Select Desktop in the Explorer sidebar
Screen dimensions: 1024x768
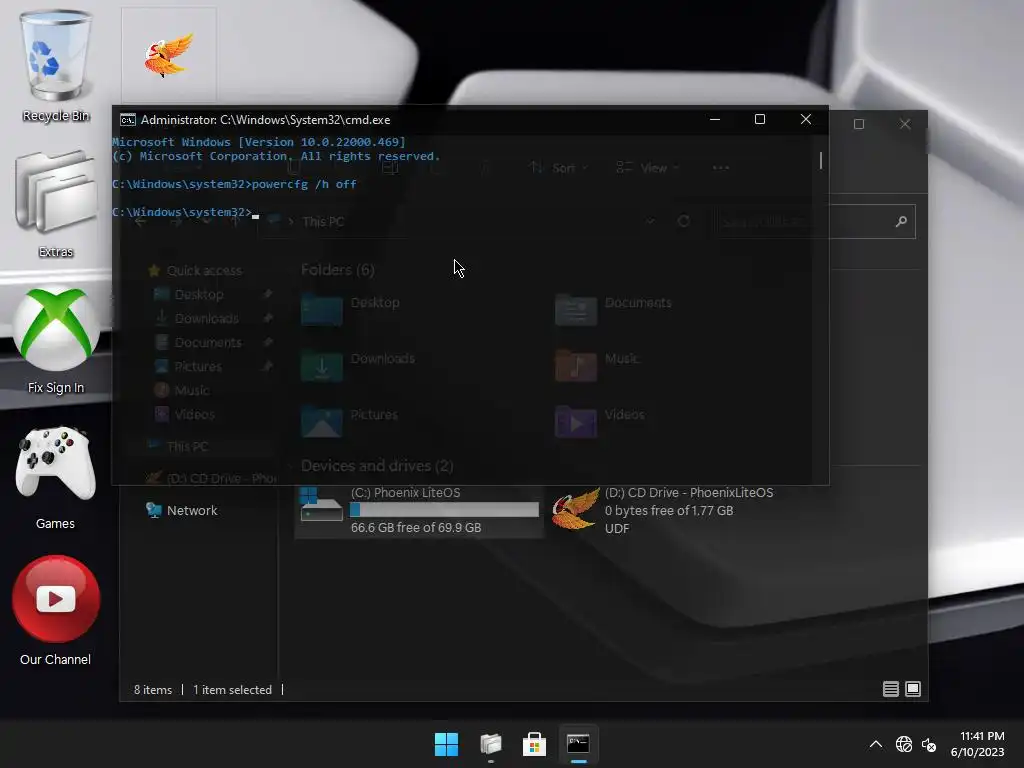[199, 295]
